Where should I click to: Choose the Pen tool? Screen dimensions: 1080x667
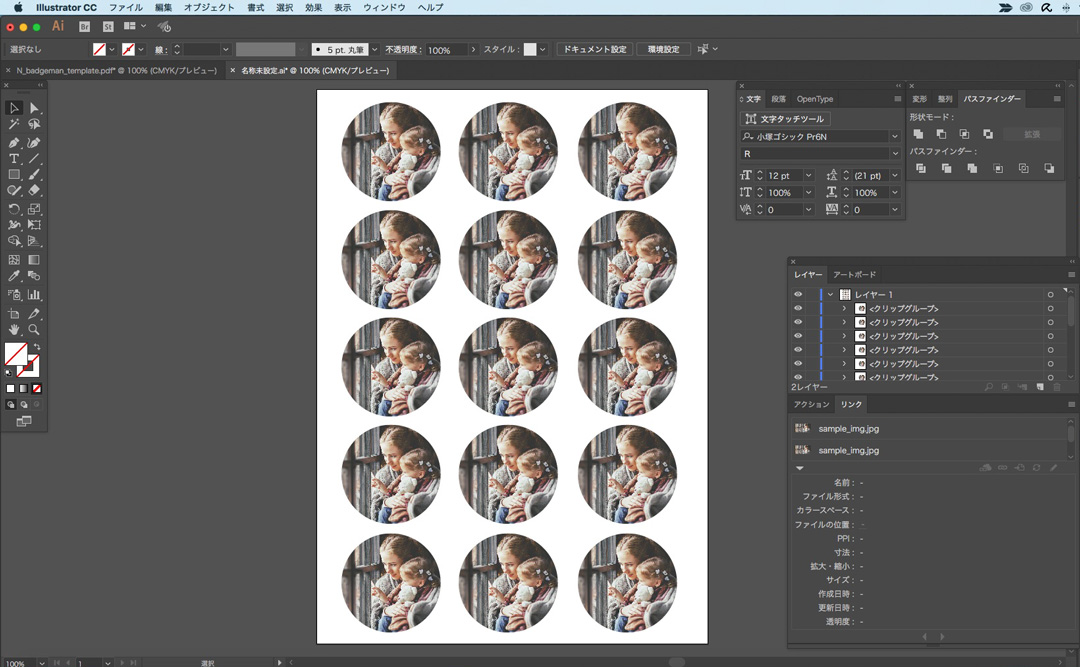[x=14, y=143]
